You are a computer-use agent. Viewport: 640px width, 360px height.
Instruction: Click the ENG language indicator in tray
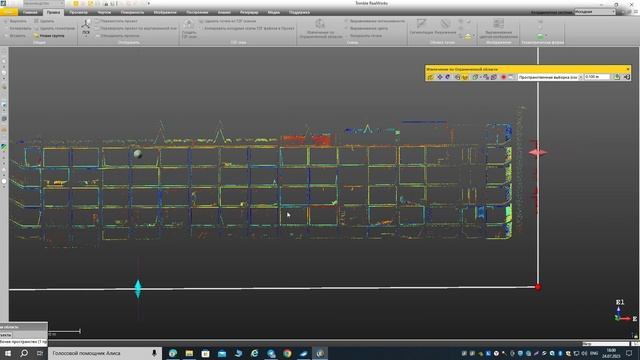click(594, 353)
